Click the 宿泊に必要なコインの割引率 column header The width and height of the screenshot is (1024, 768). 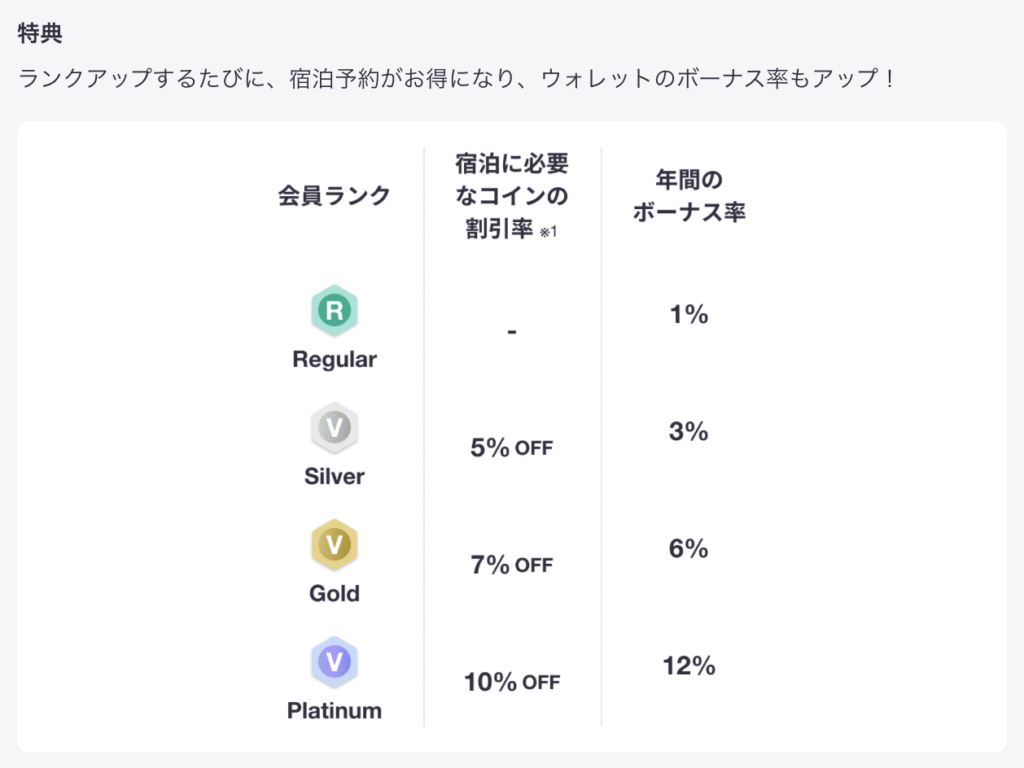(511, 196)
